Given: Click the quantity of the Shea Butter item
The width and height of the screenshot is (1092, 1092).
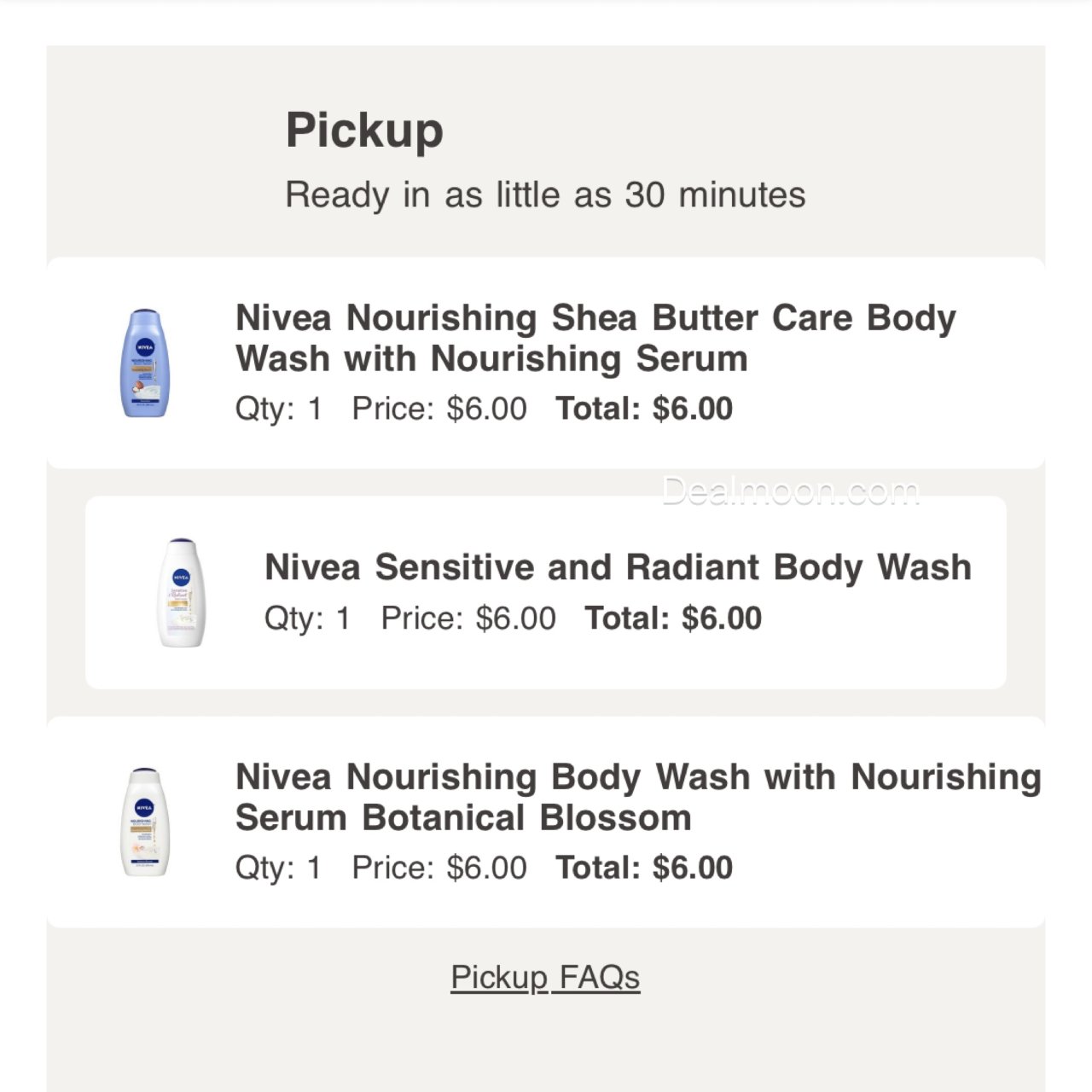Looking at the screenshot, I should click(279, 409).
